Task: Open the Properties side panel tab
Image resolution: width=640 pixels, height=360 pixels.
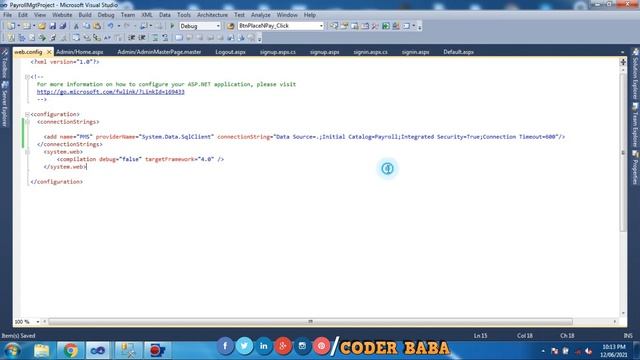Action: click(636, 168)
